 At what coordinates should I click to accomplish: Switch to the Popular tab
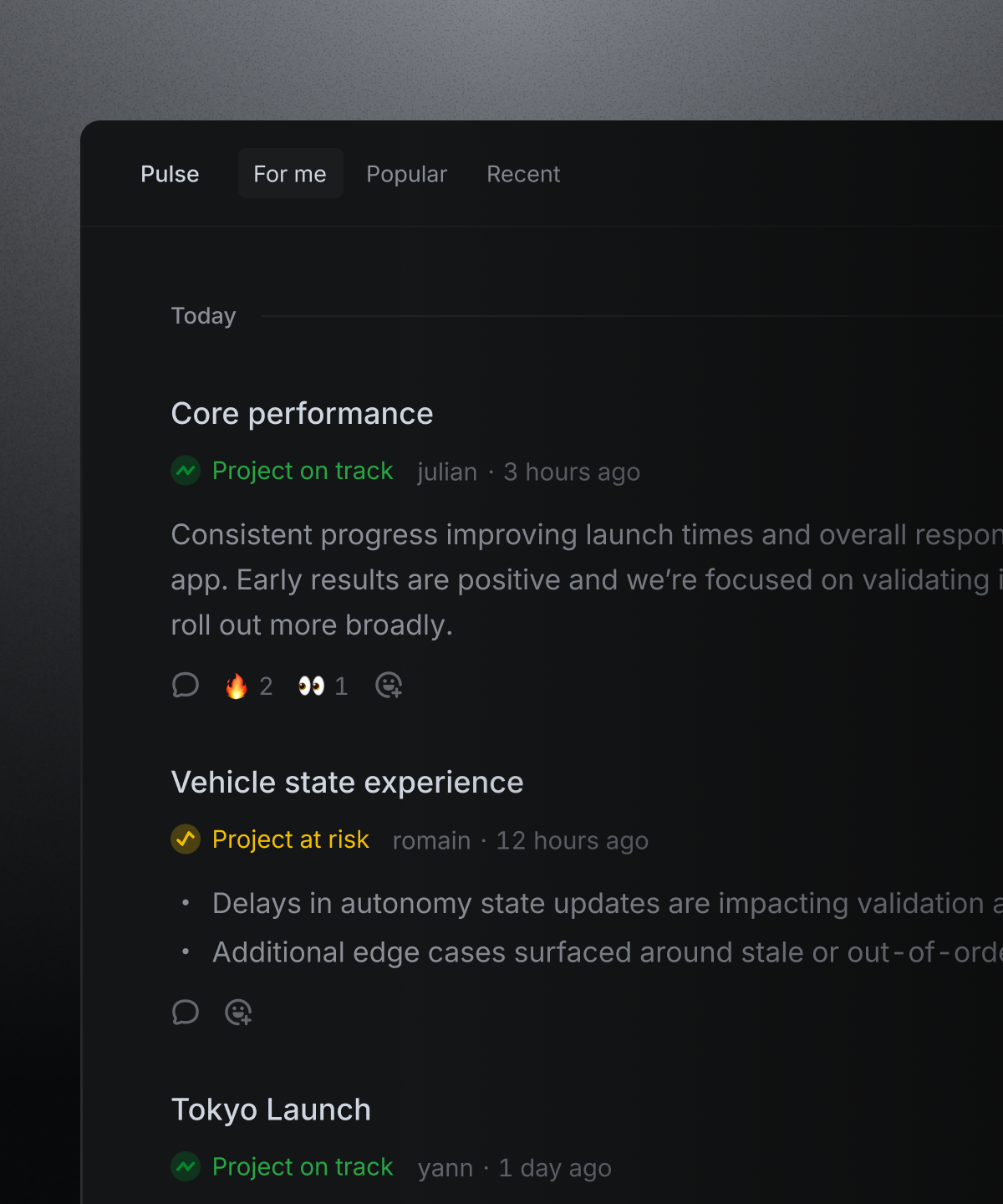click(x=407, y=174)
